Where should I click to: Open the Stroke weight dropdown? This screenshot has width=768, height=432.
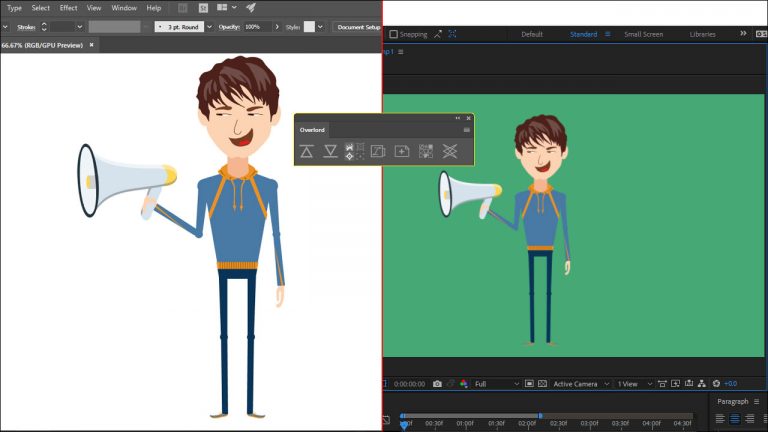pos(79,27)
